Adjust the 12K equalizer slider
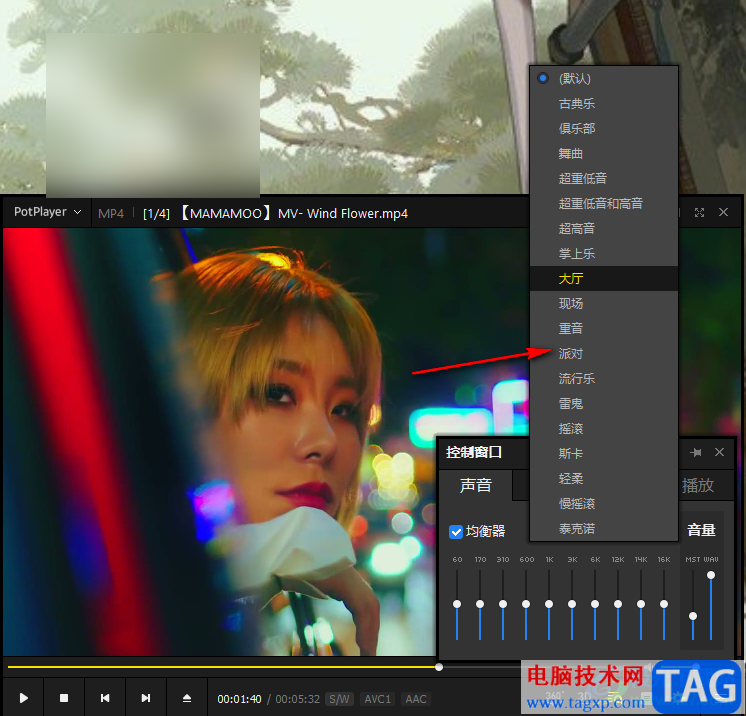Image resolution: width=746 pixels, height=716 pixels. 618,604
